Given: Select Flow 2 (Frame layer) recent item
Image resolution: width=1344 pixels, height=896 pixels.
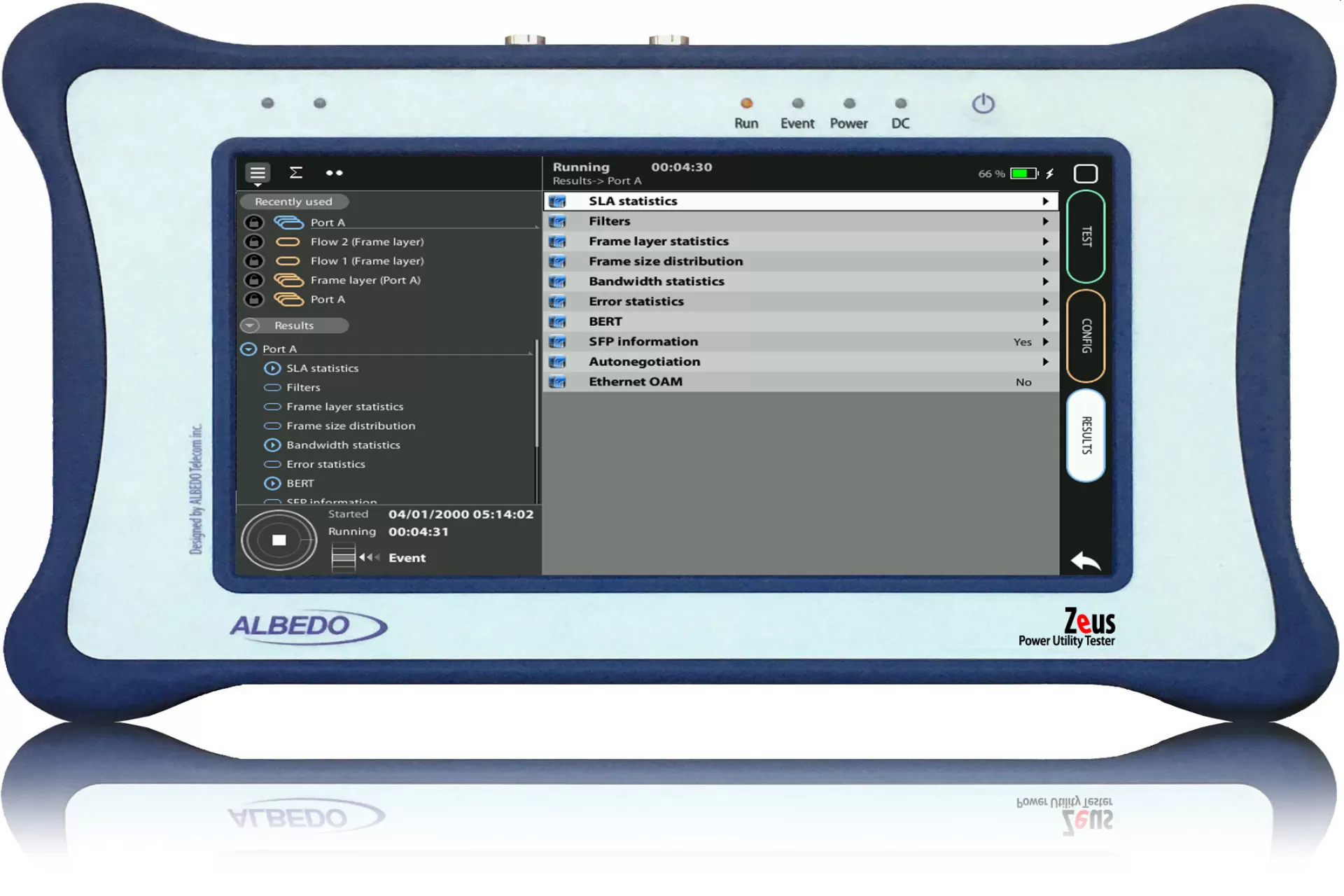Looking at the screenshot, I should 367,241.
